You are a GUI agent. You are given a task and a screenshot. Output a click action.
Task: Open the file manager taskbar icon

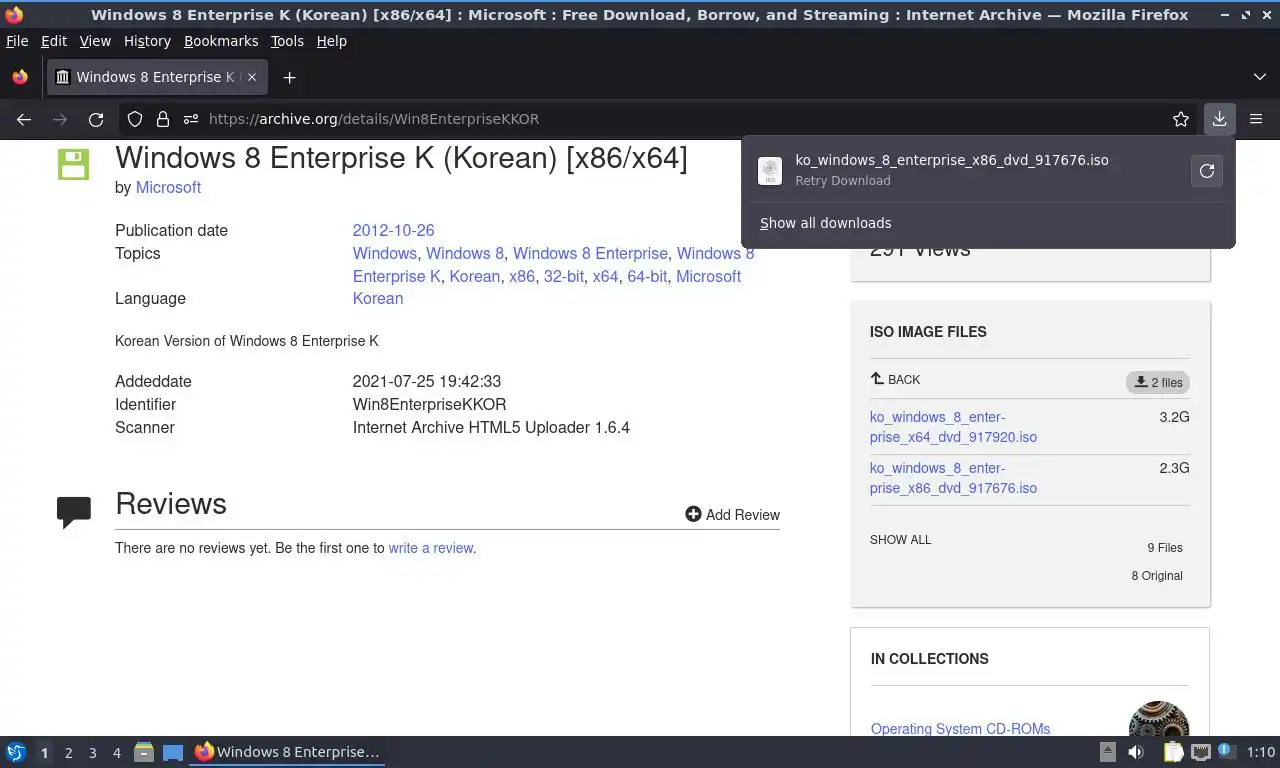144,752
